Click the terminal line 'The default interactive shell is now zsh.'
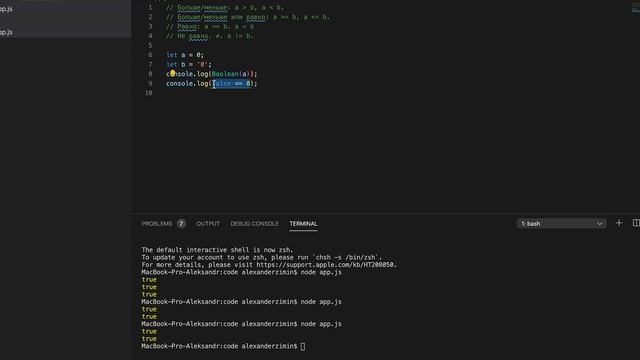 [x=217, y=250]
